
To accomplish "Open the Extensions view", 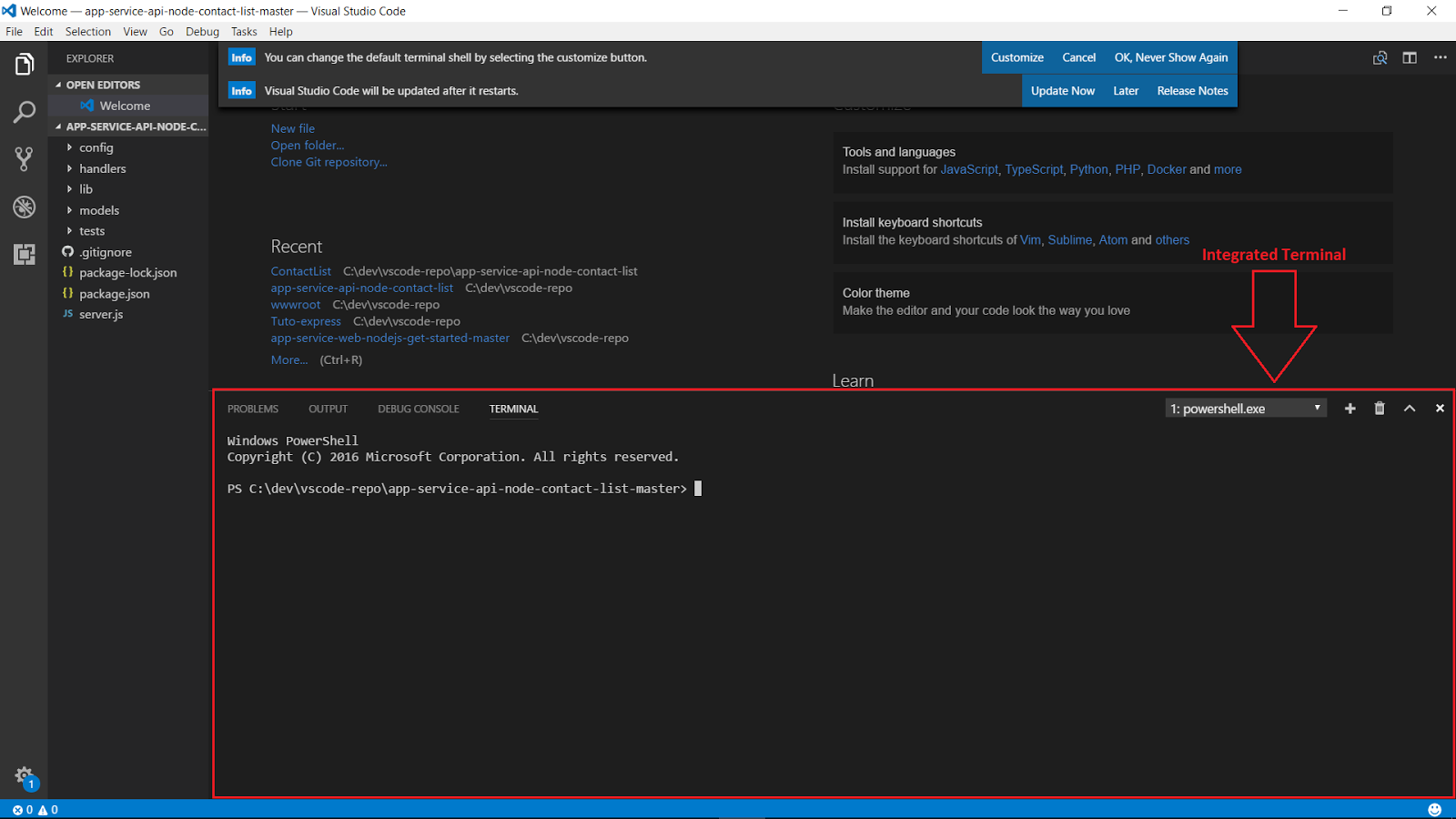I will [25, 254].
